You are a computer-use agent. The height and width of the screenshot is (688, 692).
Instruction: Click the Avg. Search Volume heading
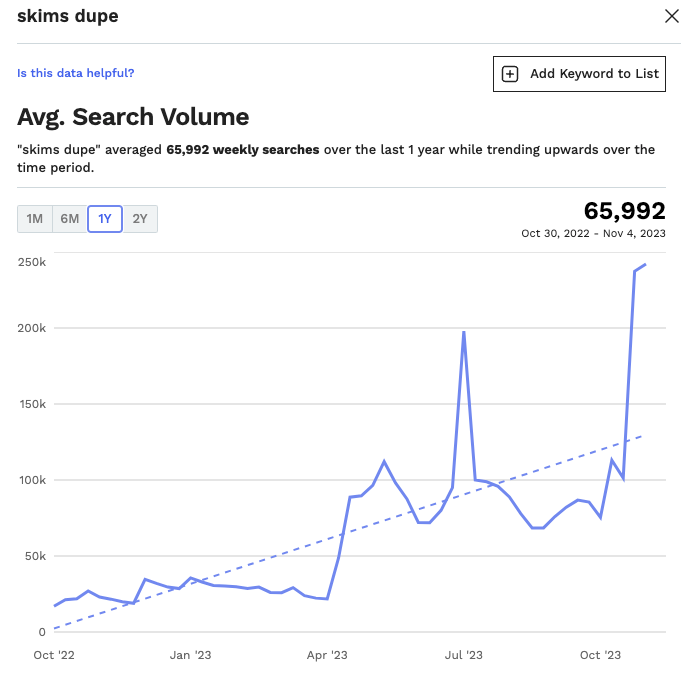pos(133,117)
